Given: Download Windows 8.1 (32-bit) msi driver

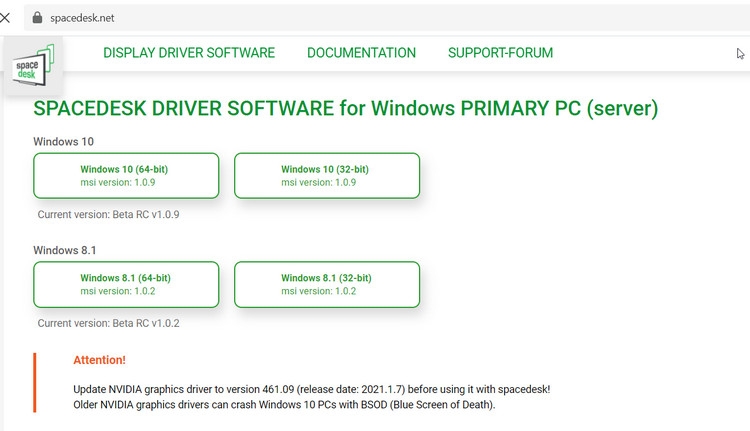Looking at the screenshot, I should [x=327, y=284].
